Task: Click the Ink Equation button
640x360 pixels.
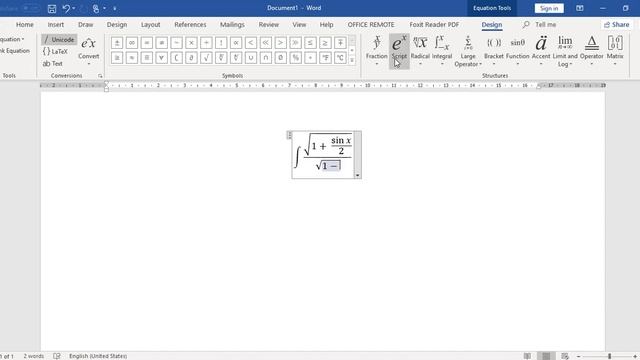Action: point(15,51)
